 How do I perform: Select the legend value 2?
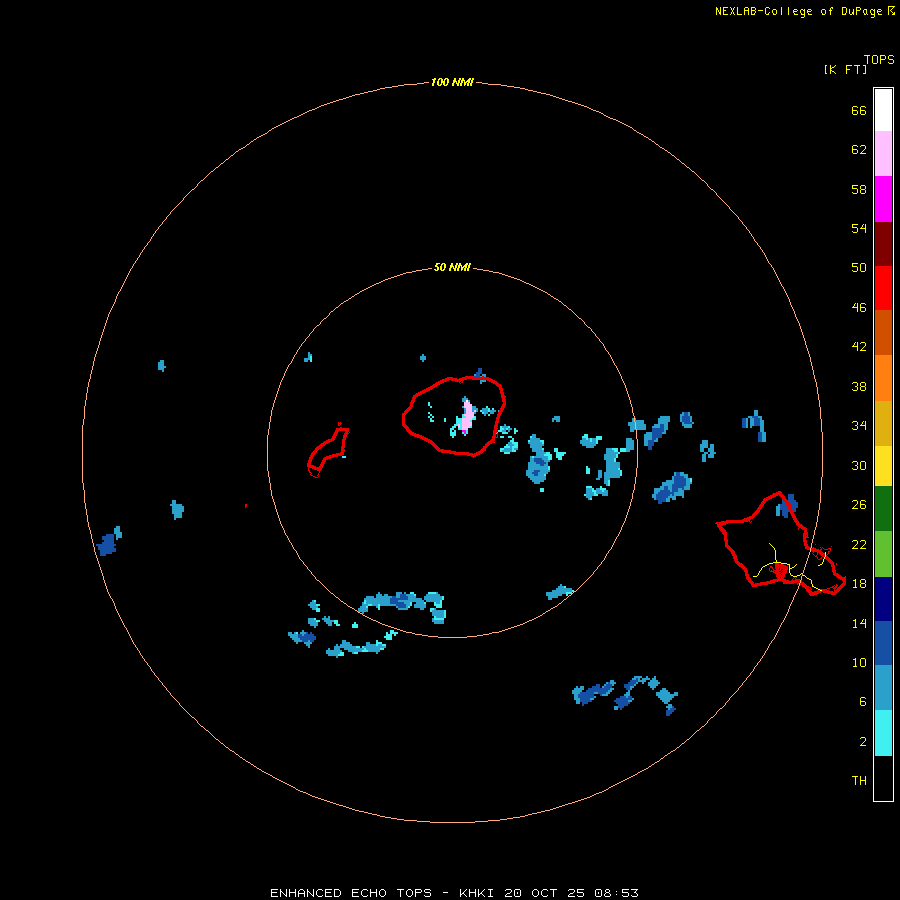(862, 741)
